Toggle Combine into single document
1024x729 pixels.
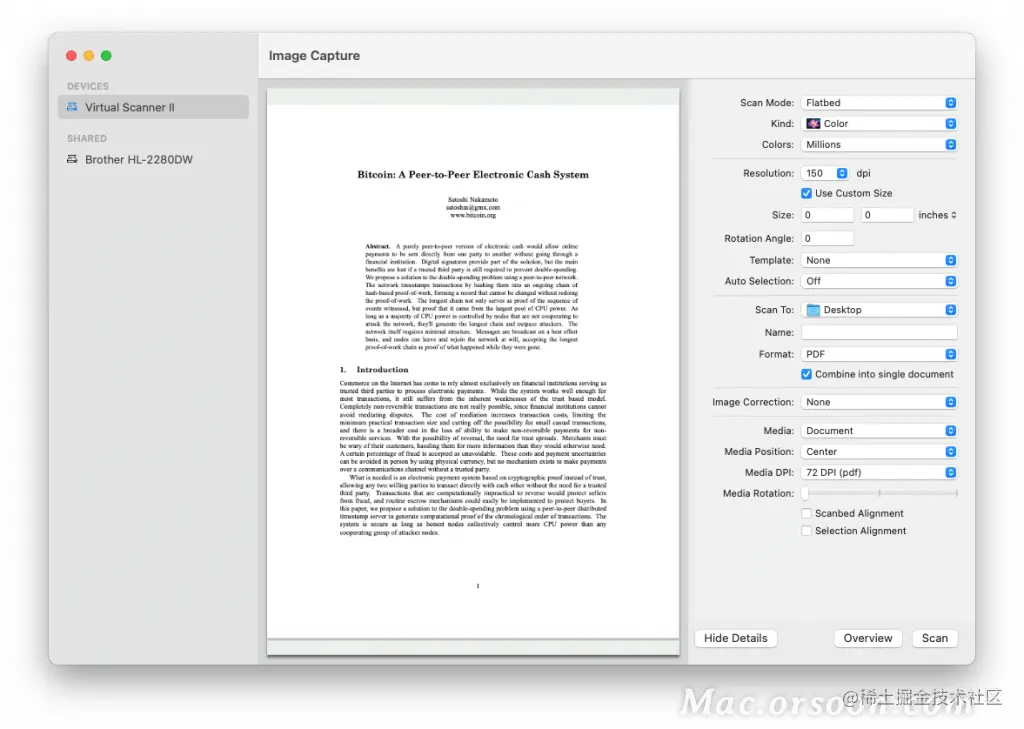point(807,374)
